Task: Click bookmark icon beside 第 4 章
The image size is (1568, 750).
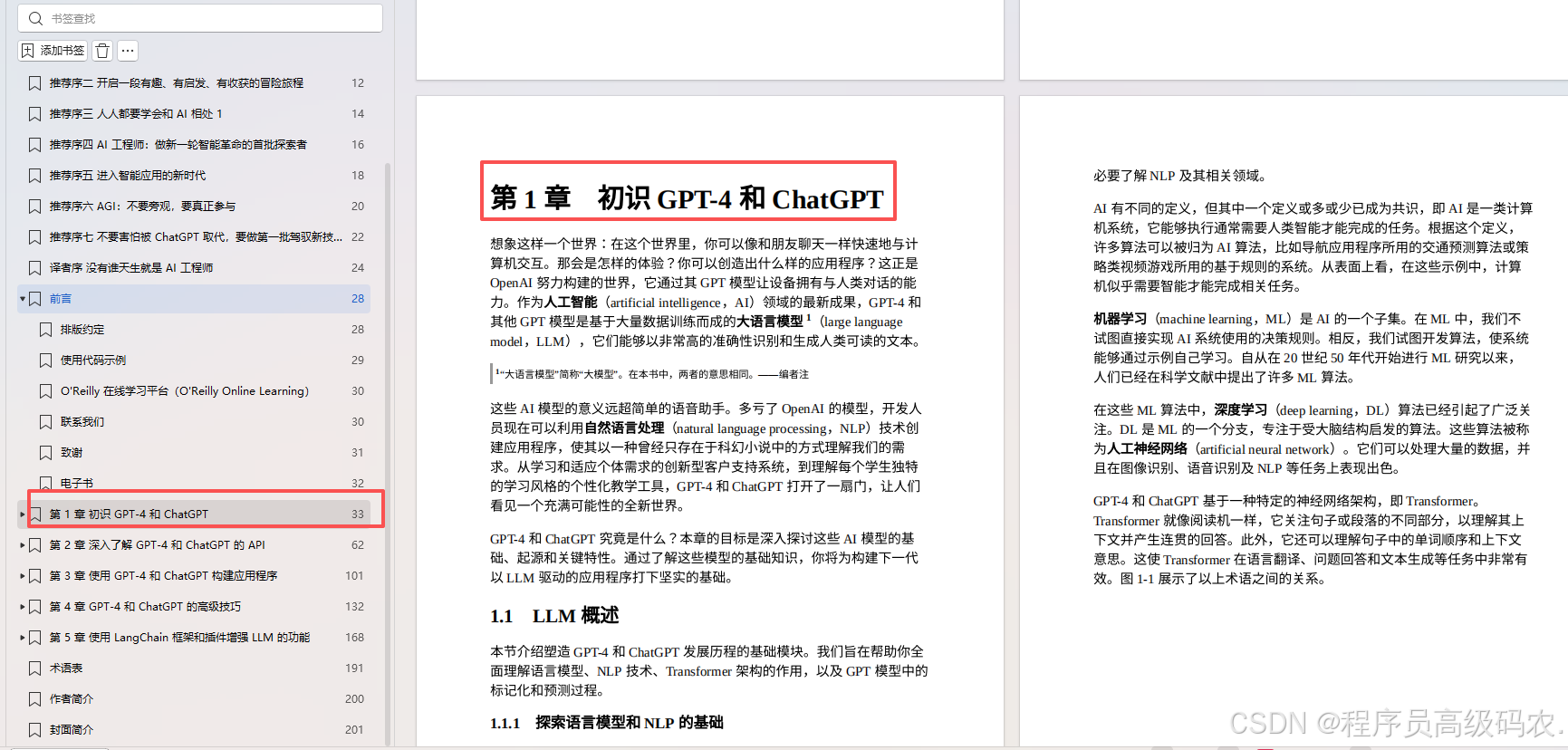Action: [34, 607]
